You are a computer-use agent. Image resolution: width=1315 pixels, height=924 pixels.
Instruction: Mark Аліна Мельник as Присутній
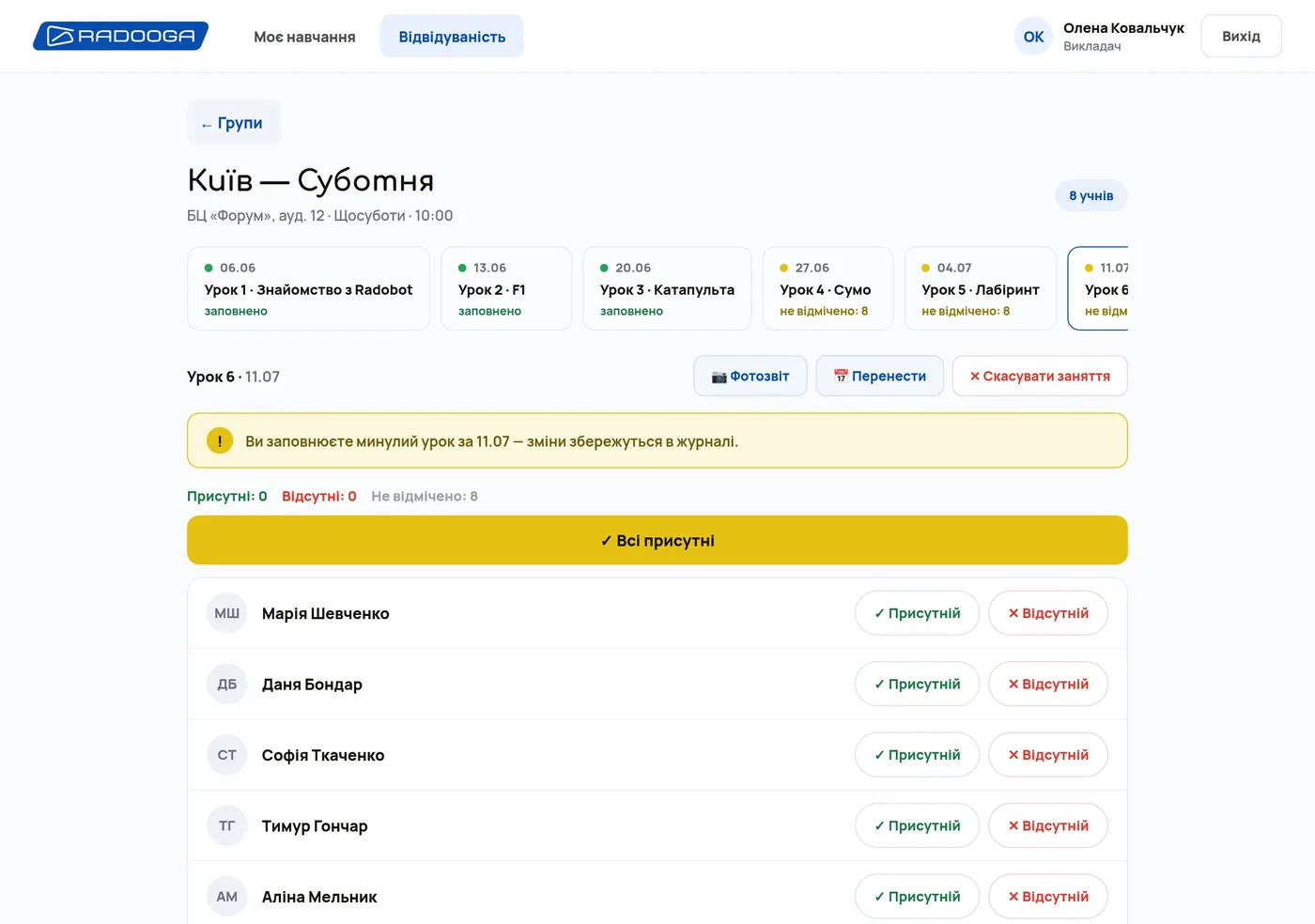point(917,897)
